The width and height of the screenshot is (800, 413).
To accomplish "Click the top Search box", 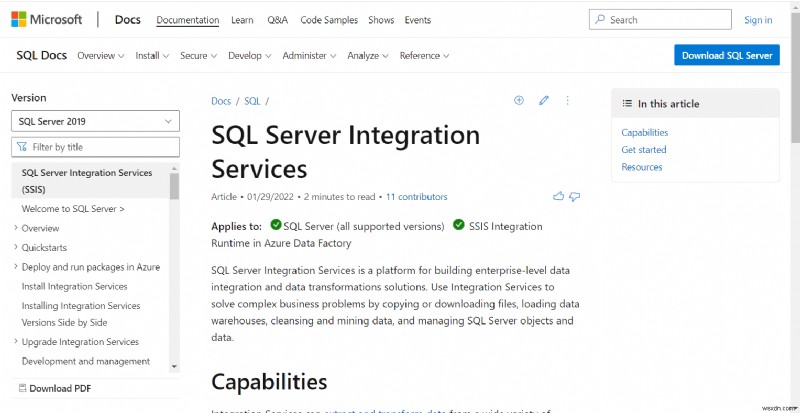I will (652, 20).
